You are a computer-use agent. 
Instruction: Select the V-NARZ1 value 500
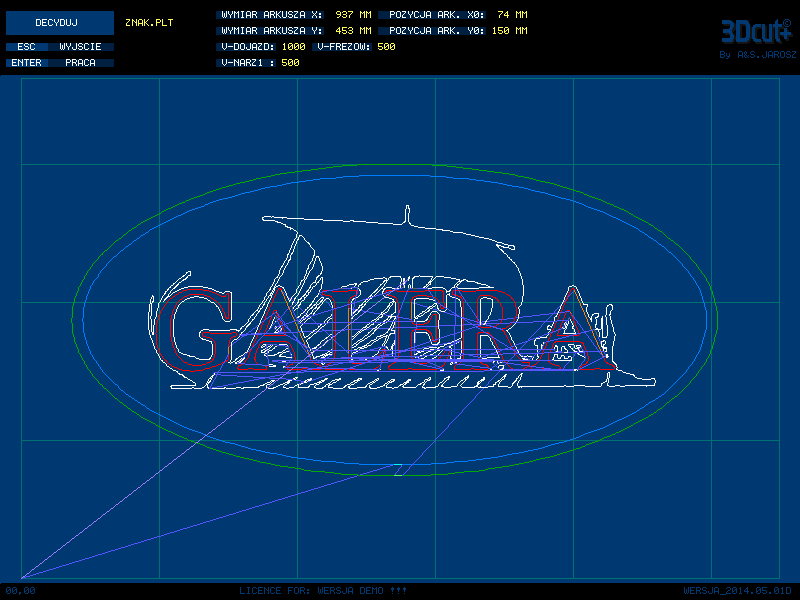(x=290, y=63)
